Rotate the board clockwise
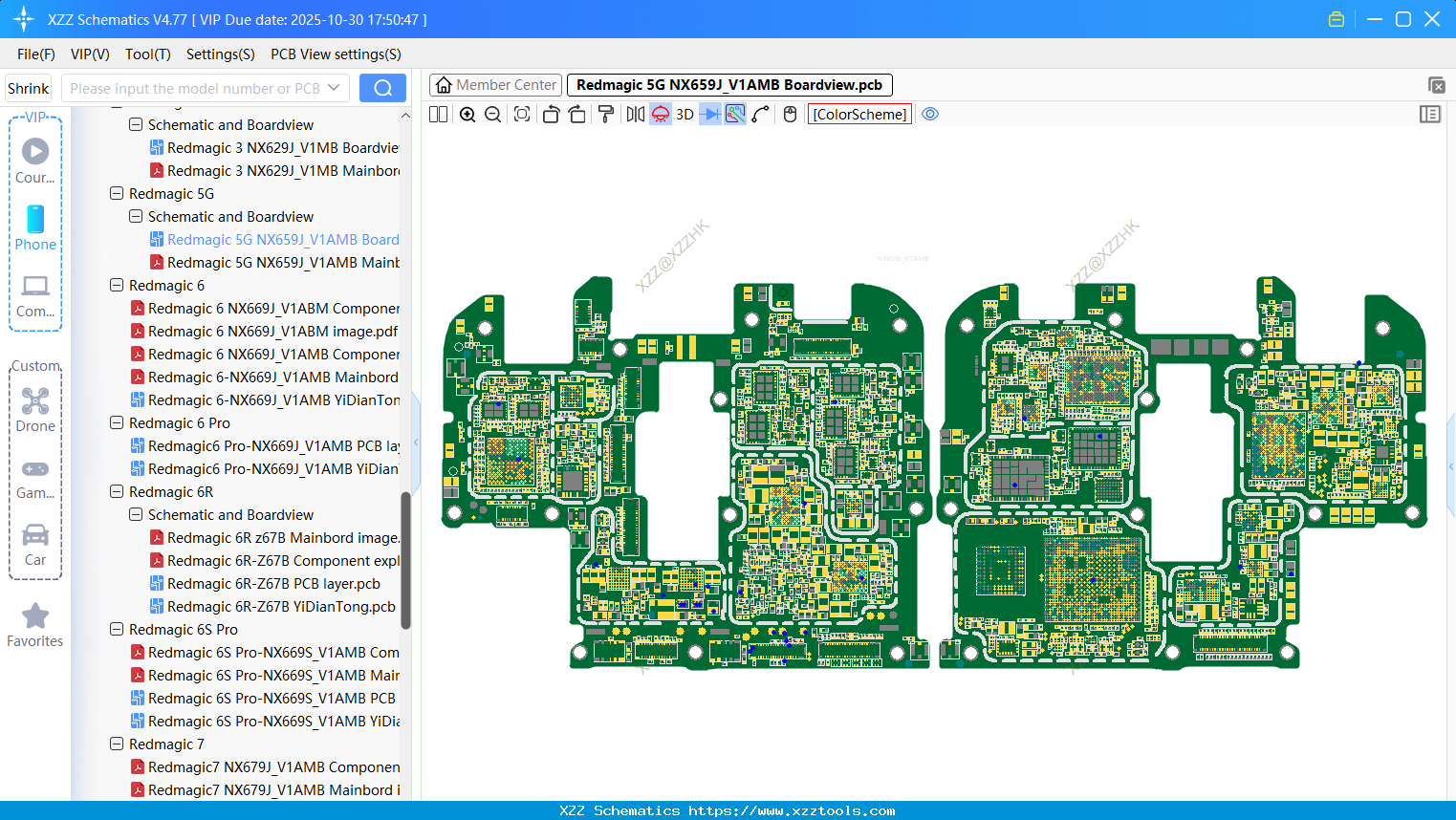 578,114
